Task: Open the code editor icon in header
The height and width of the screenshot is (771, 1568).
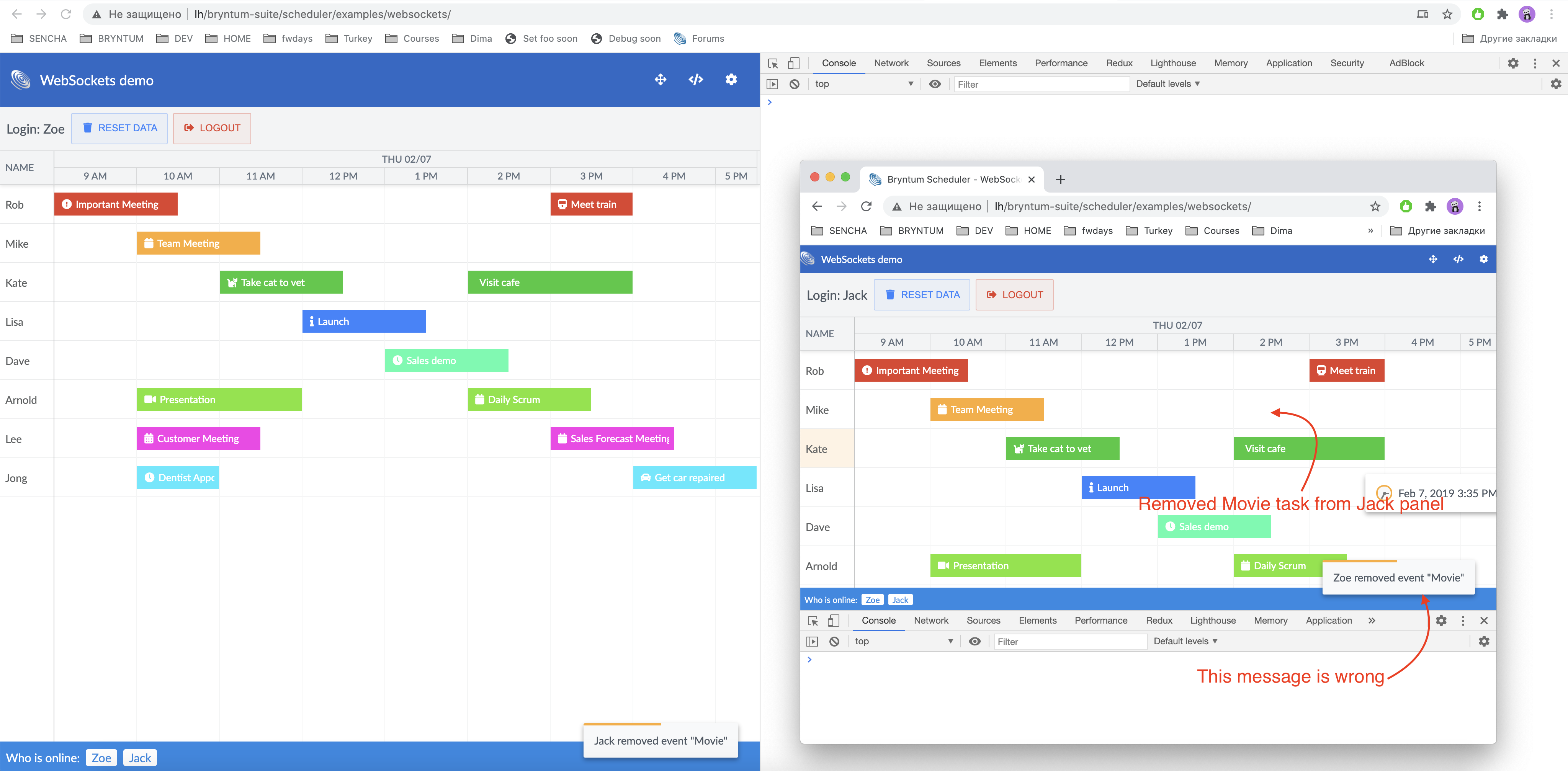Action: [696, 80]
